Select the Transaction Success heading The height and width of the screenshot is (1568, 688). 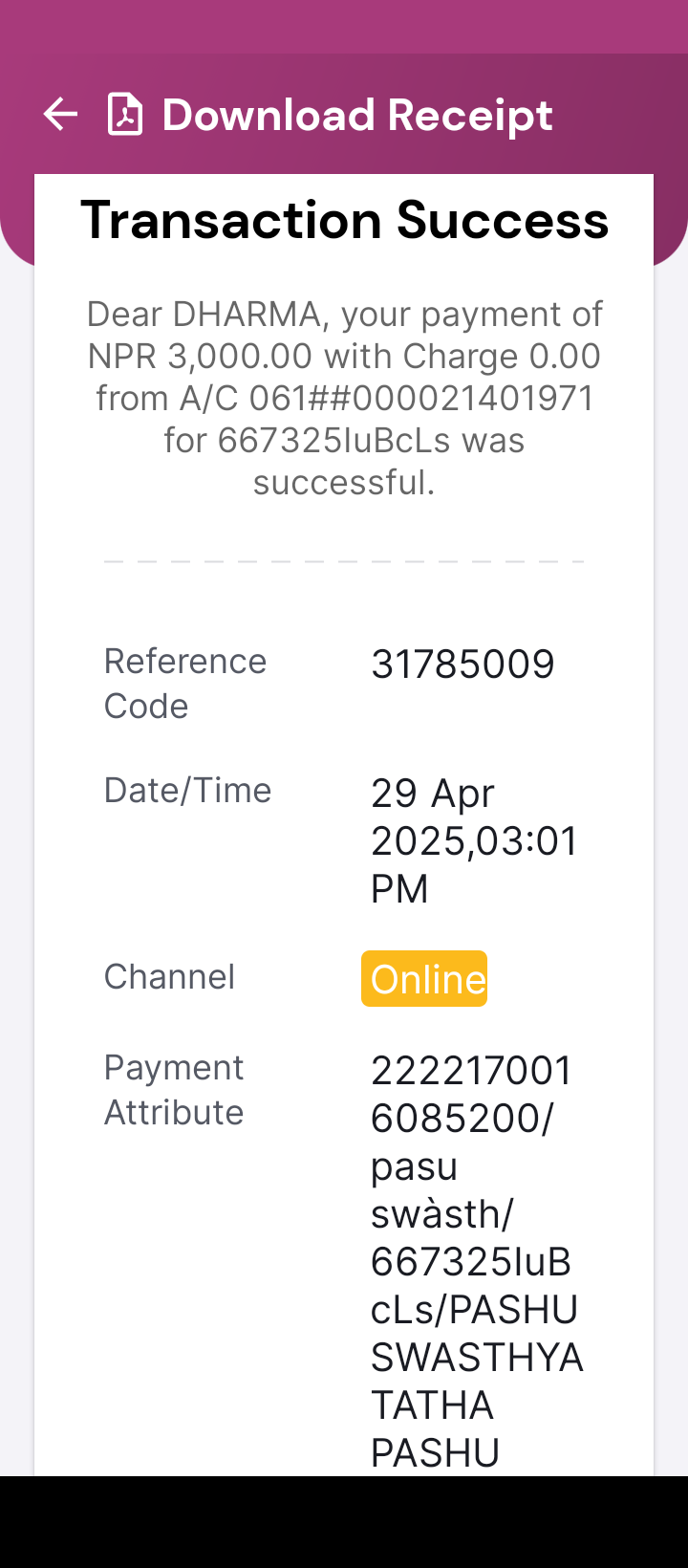[x=344, y=220]
